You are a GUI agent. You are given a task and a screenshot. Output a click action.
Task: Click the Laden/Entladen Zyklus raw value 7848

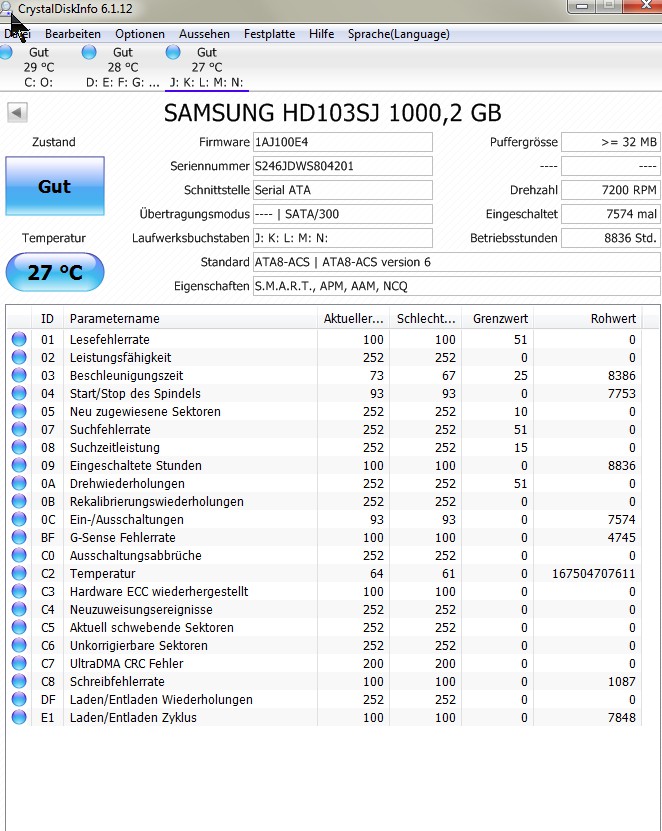(x=621, y=718)
